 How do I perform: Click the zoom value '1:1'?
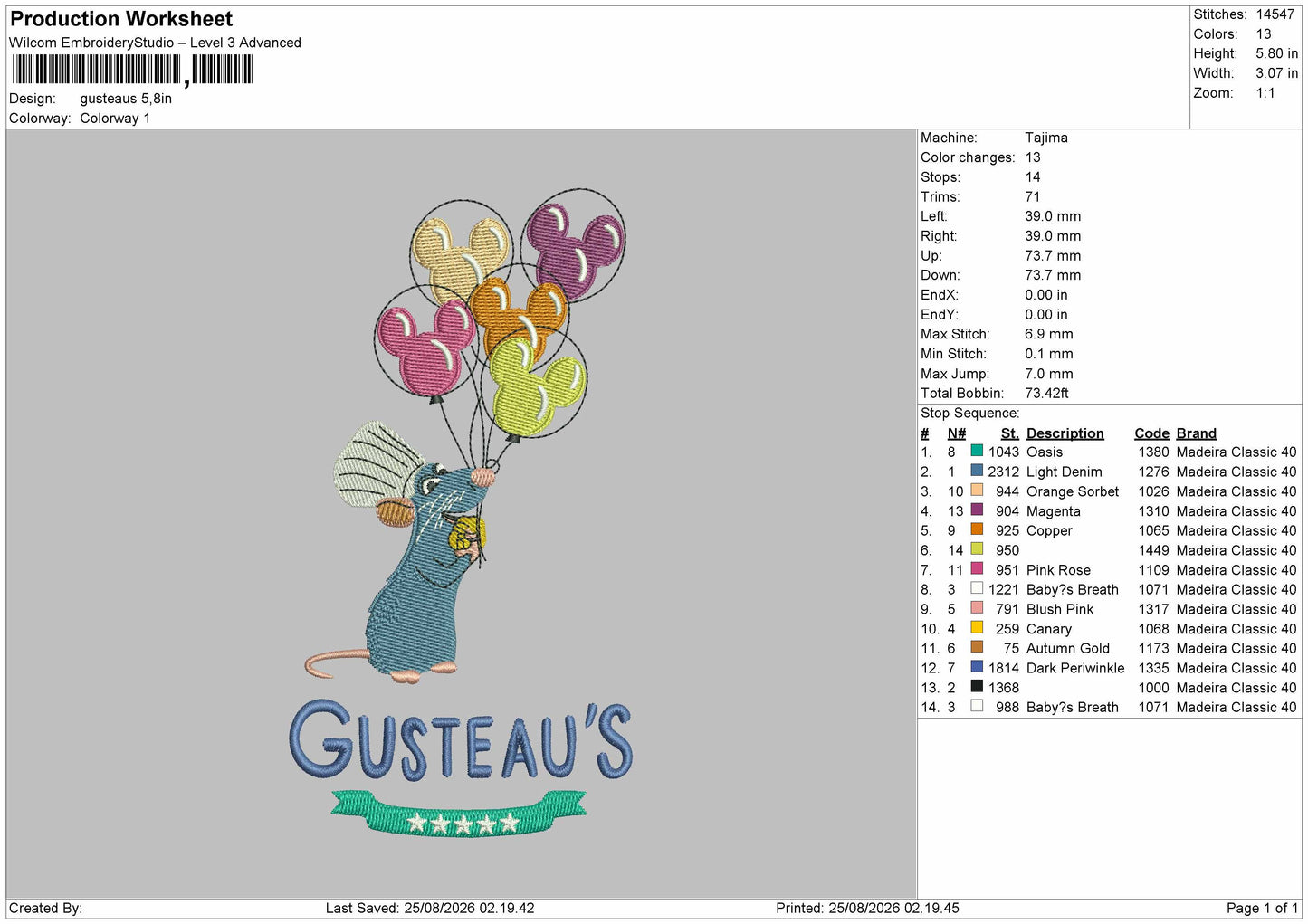(x=1265, y=93)
